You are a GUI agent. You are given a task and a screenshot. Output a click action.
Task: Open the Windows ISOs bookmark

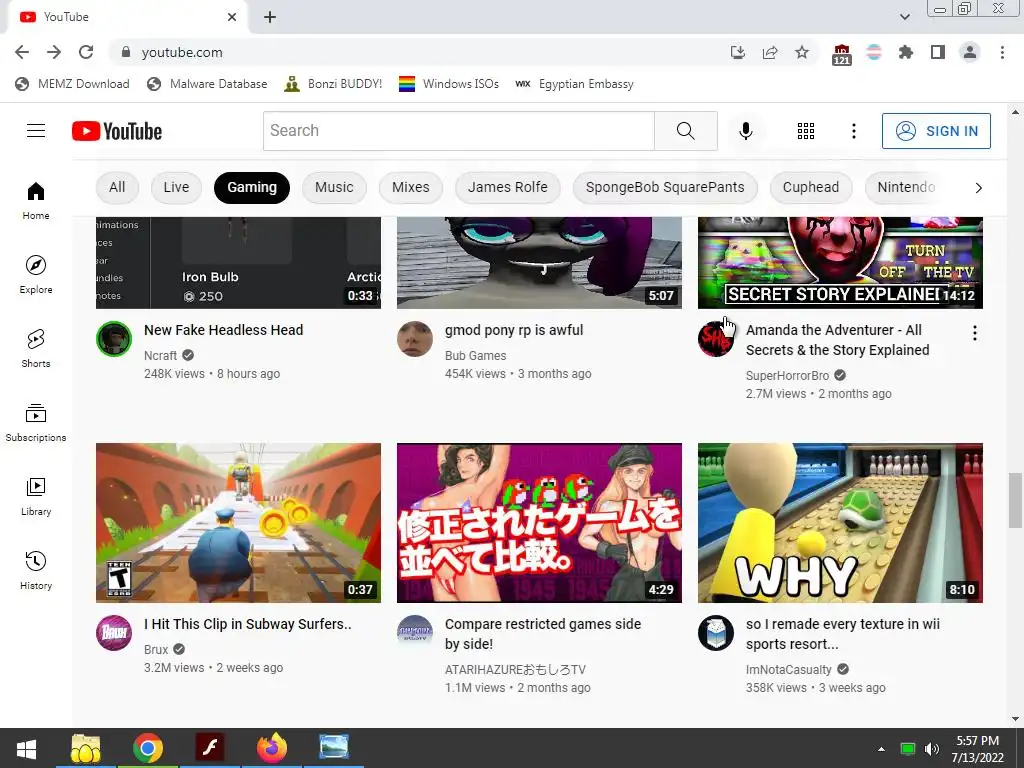tap(449, 84)
